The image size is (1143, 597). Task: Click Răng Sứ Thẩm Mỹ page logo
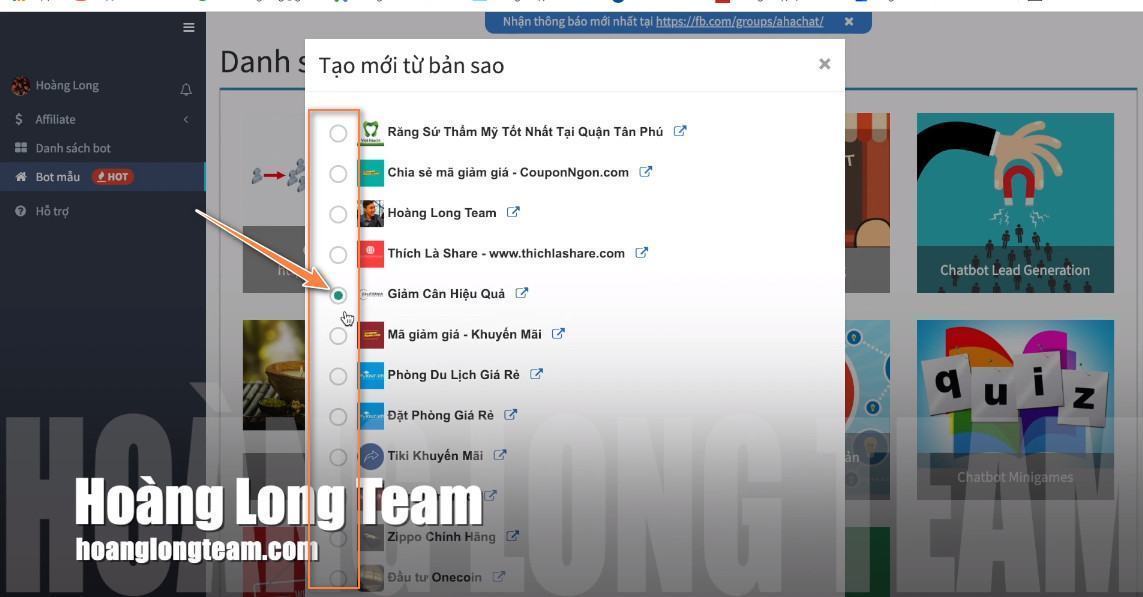pyautogui.click(x=371, y=133)
